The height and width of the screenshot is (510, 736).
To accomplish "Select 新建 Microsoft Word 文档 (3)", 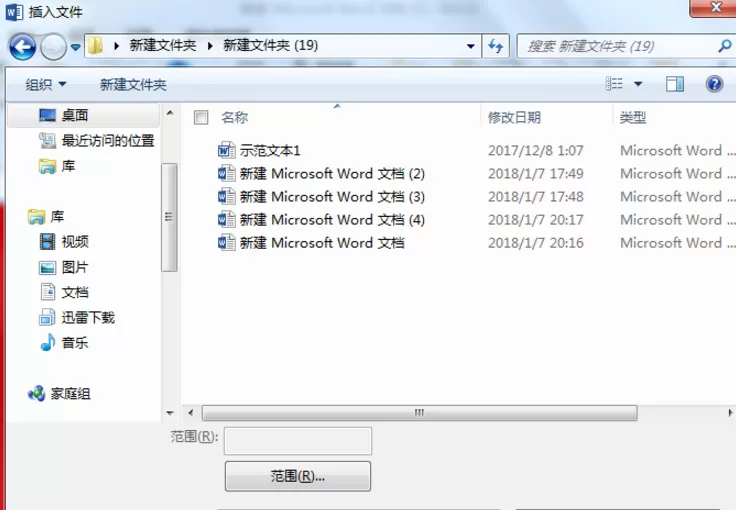I will click(332, 197).
